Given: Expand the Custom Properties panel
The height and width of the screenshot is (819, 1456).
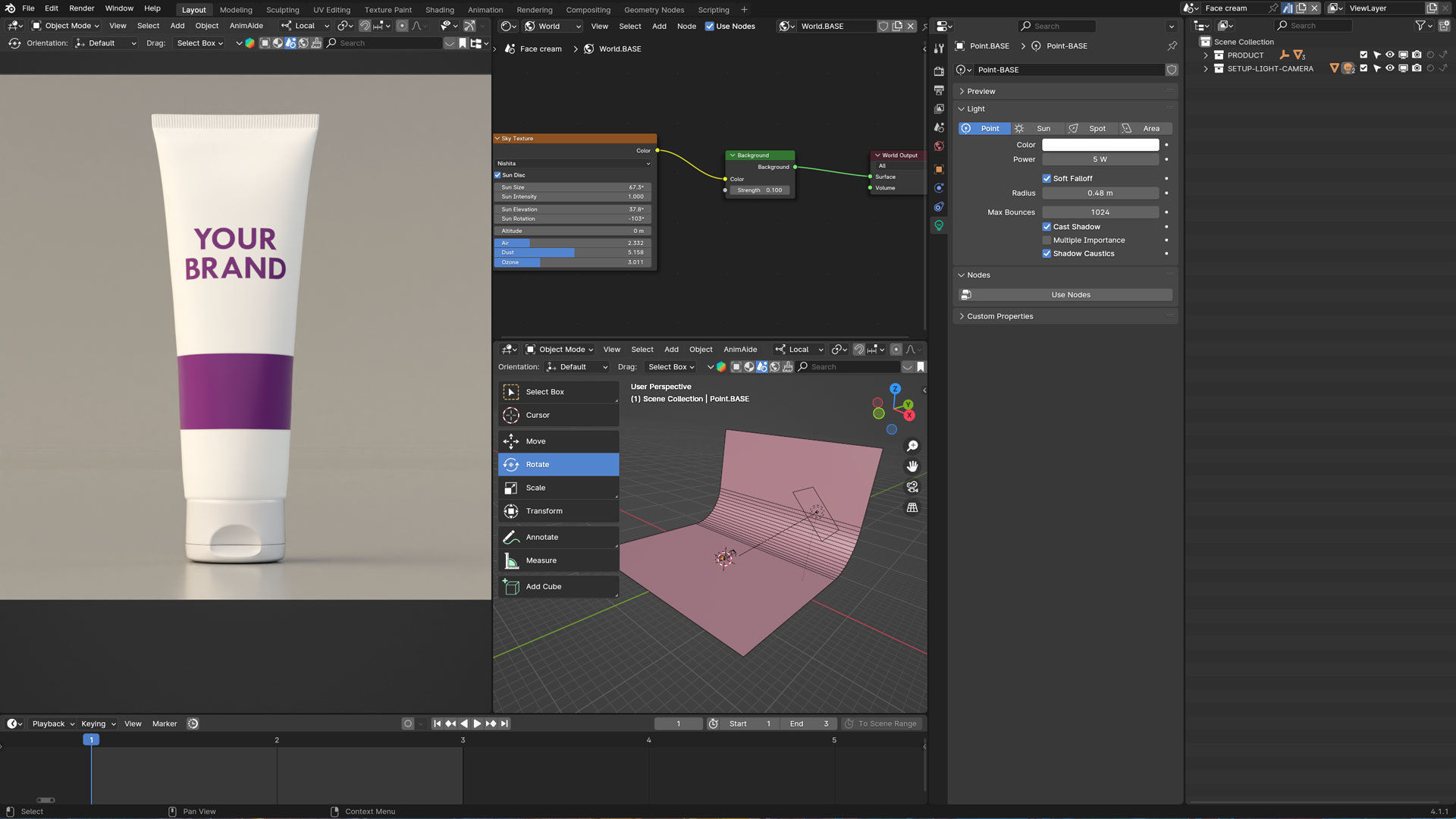Looking at the screenshot, I should pos(999,316).
